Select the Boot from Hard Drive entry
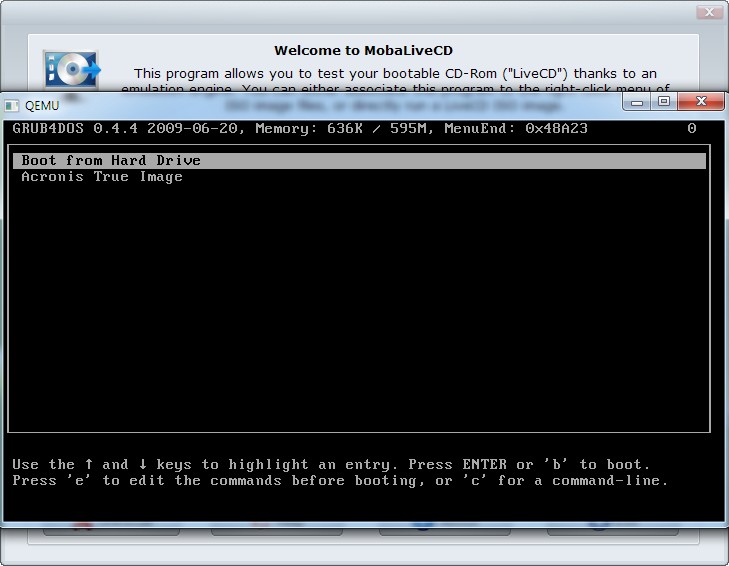The image size is (729, 566). pos(359,160)
